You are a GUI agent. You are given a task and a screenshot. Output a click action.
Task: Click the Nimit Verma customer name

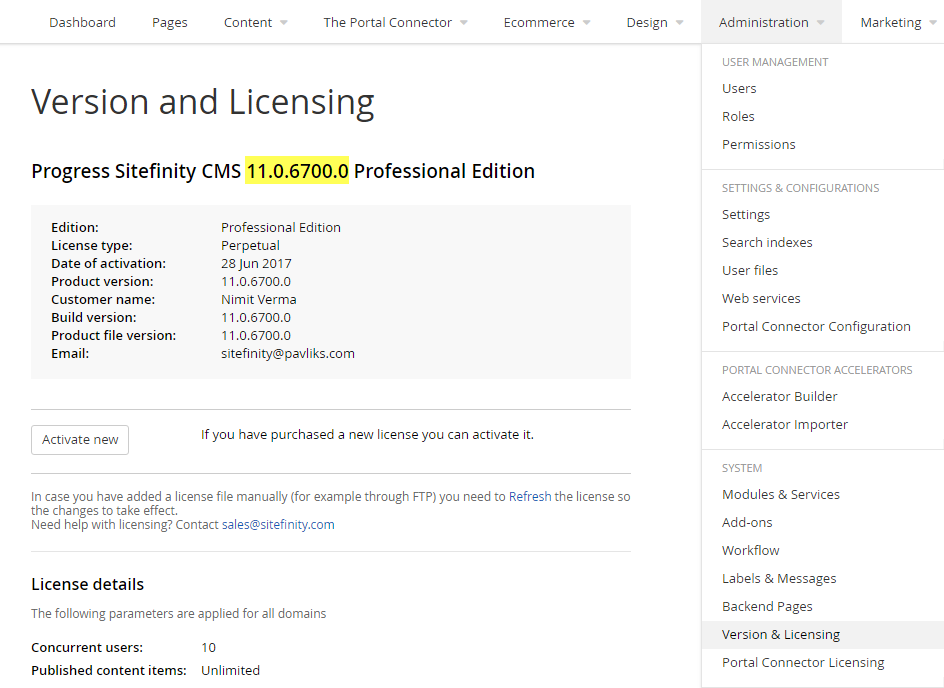pos(258,299)
